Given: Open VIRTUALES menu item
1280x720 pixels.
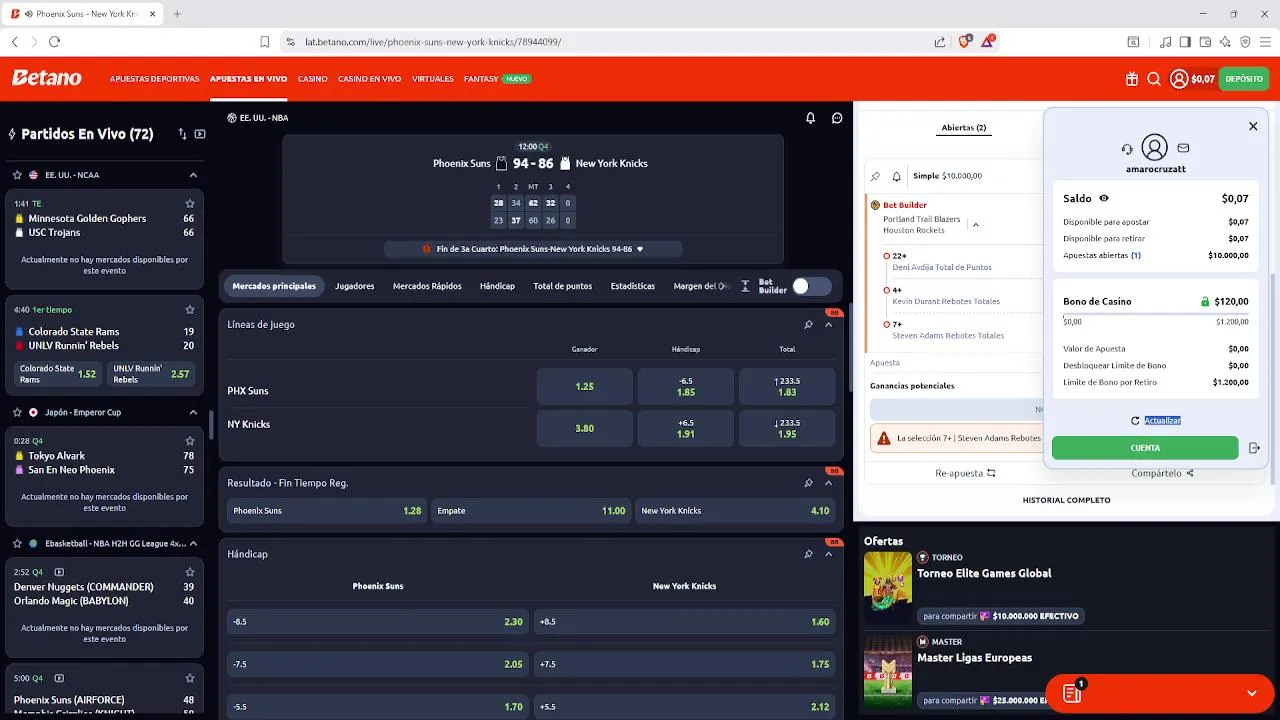Looking at the screenshot, I should 433,79.
